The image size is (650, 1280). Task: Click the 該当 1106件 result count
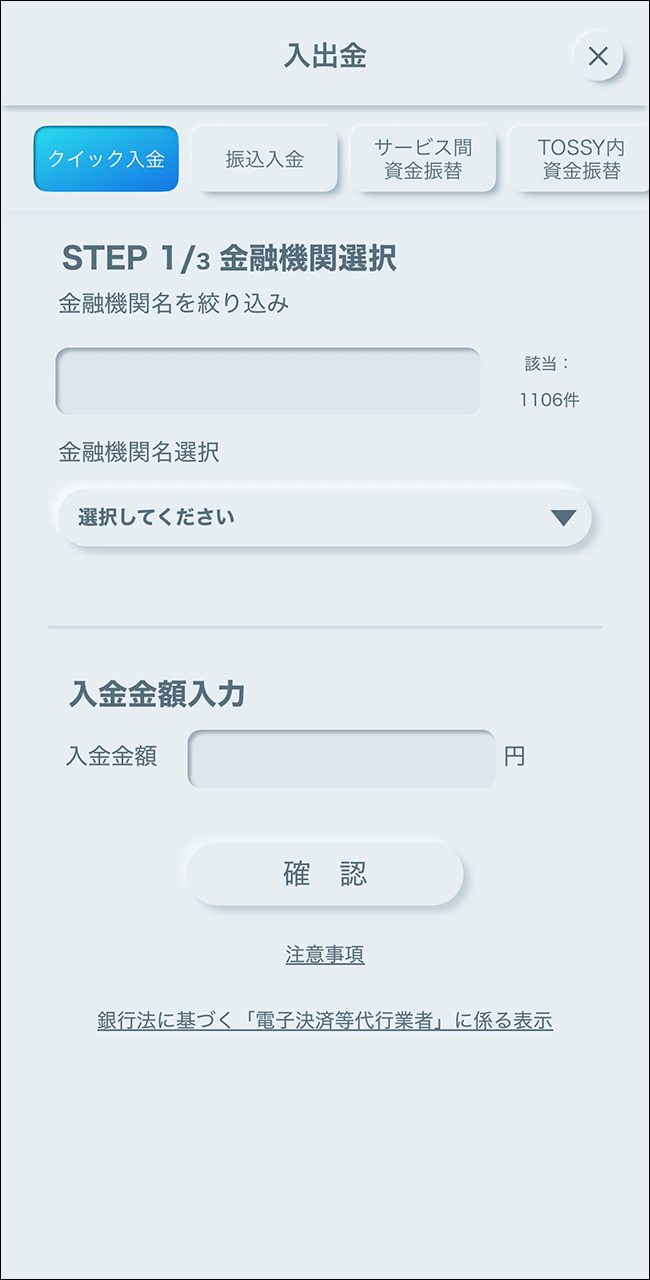pos(548,382)
